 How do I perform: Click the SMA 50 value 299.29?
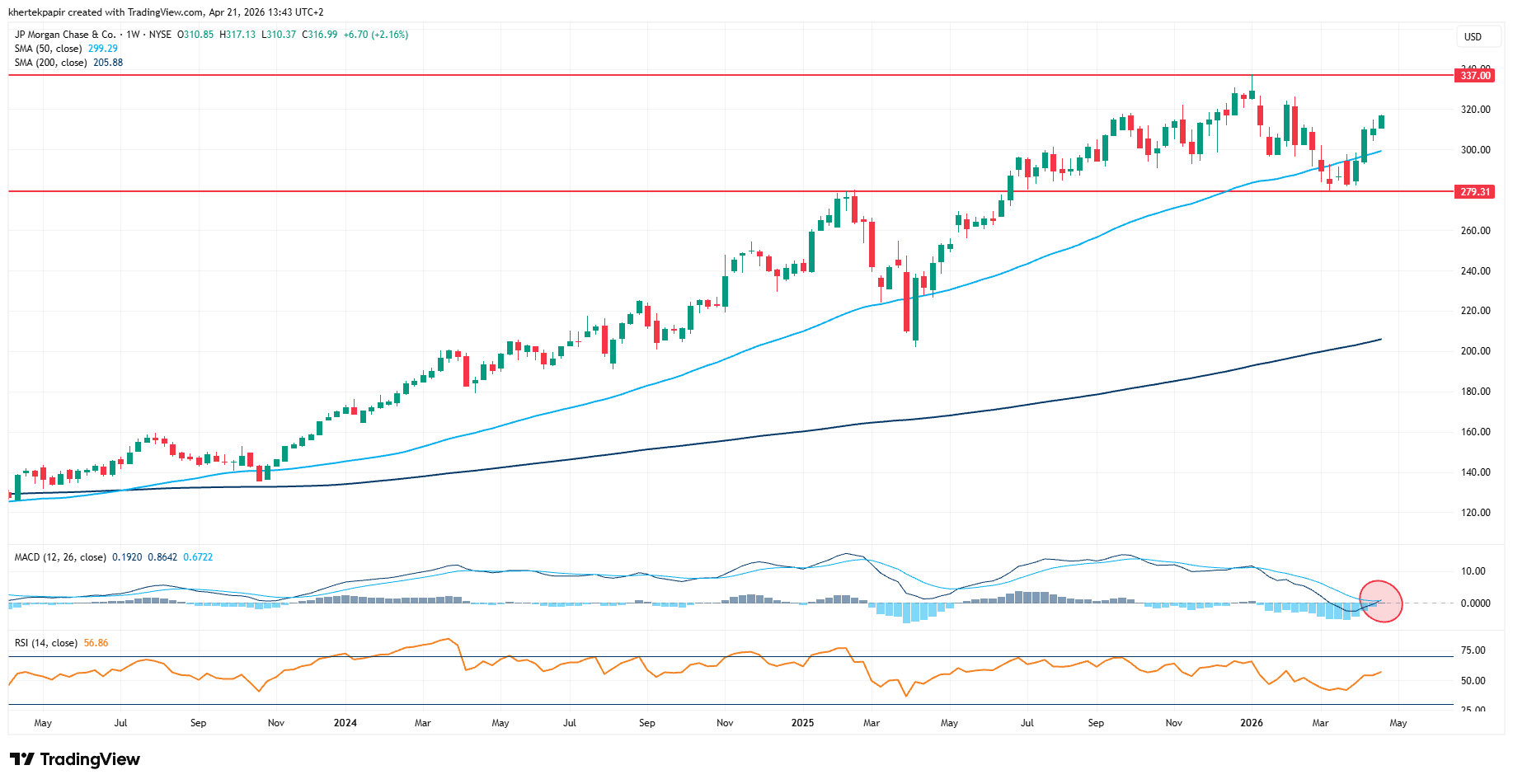pyautogui.click(x=103, y=49)
